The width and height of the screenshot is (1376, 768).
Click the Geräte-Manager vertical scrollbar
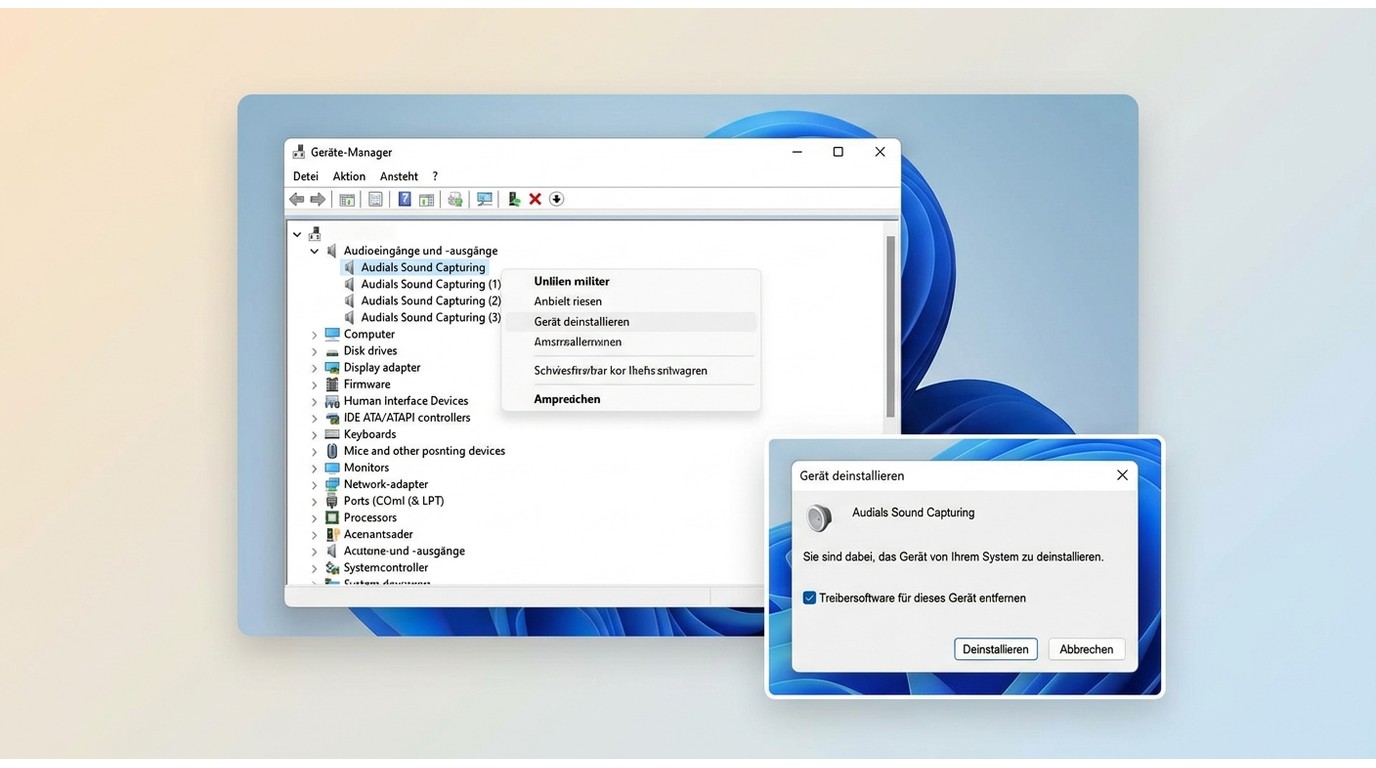pos(890,325)
